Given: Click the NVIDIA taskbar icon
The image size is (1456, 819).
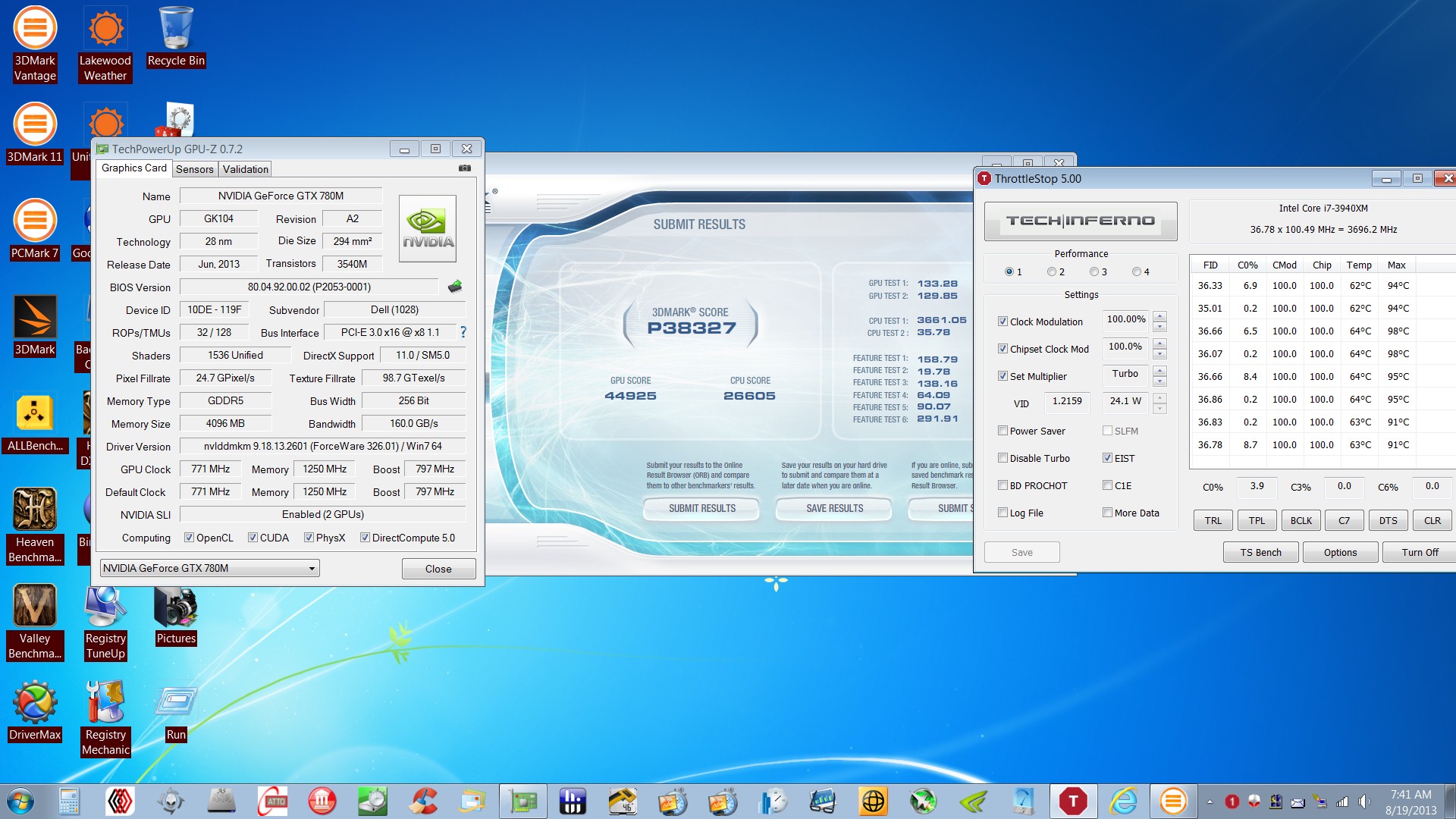Looking at the screenshot, I should (x=973, y=801).
